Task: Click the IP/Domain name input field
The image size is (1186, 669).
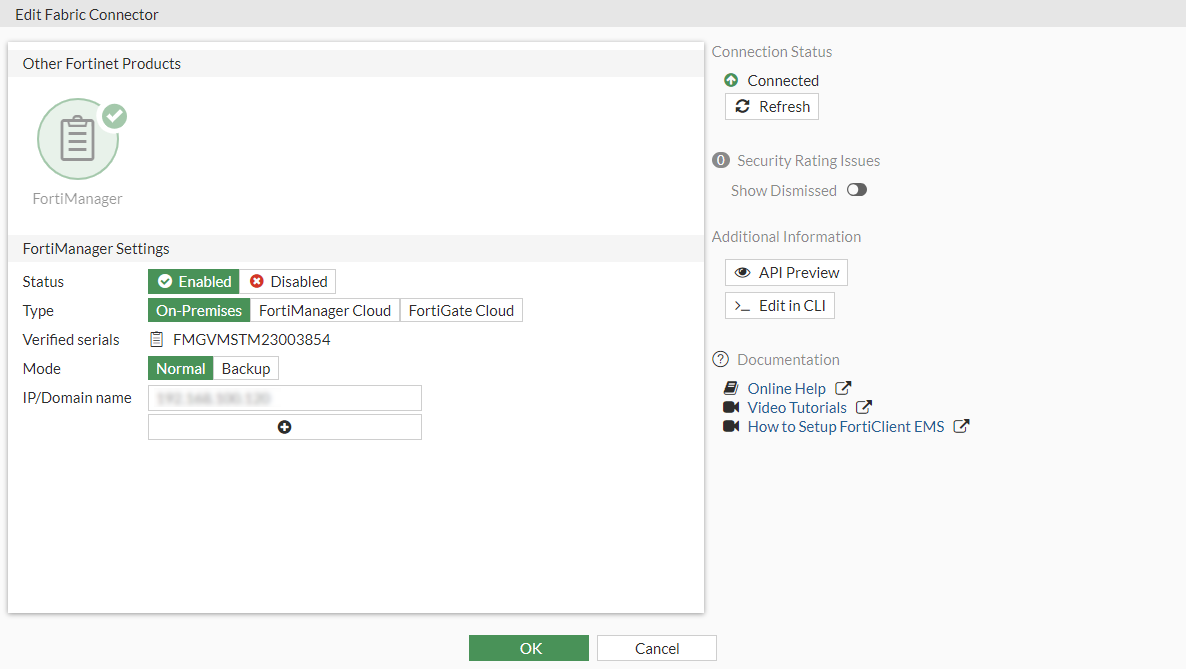Action: point(285,398)
